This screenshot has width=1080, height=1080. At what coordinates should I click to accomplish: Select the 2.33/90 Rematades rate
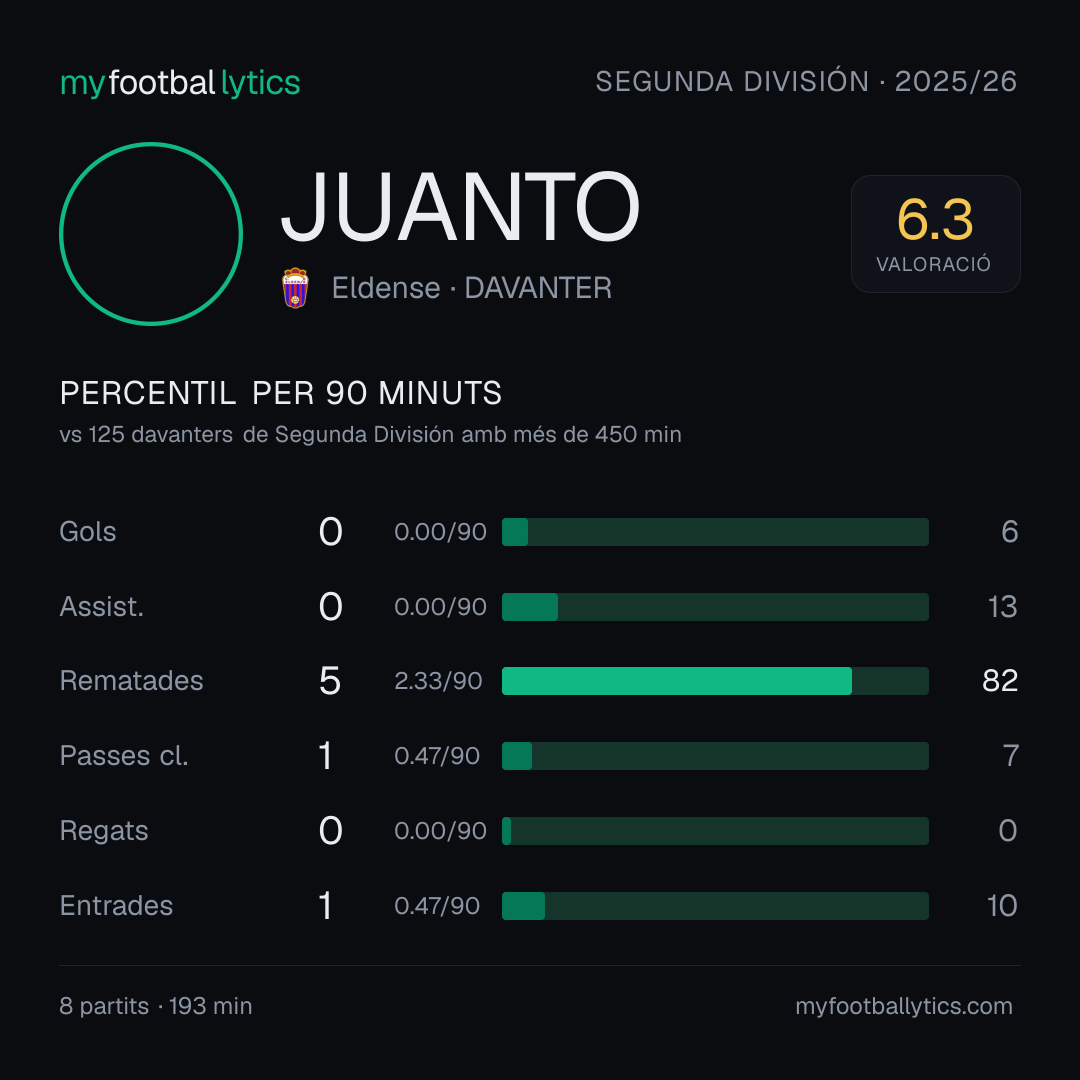(x=438, y=681)
